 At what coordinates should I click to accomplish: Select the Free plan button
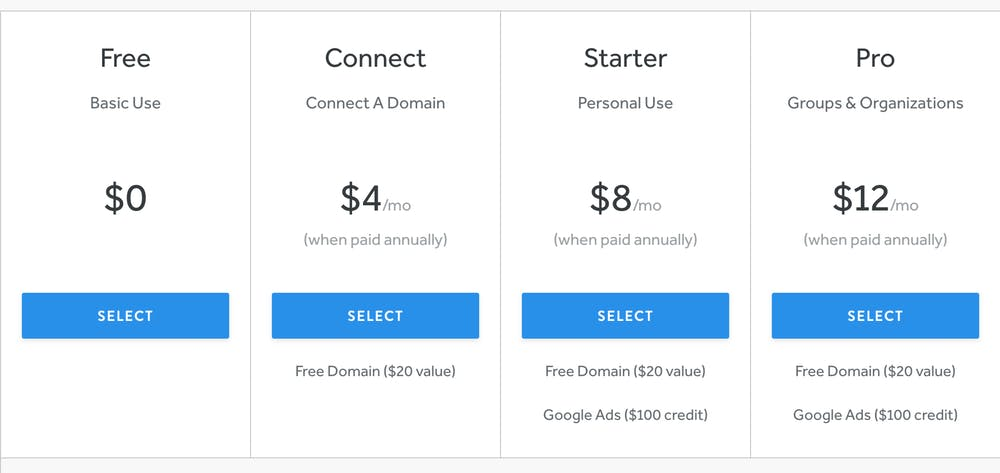point(125,316)
